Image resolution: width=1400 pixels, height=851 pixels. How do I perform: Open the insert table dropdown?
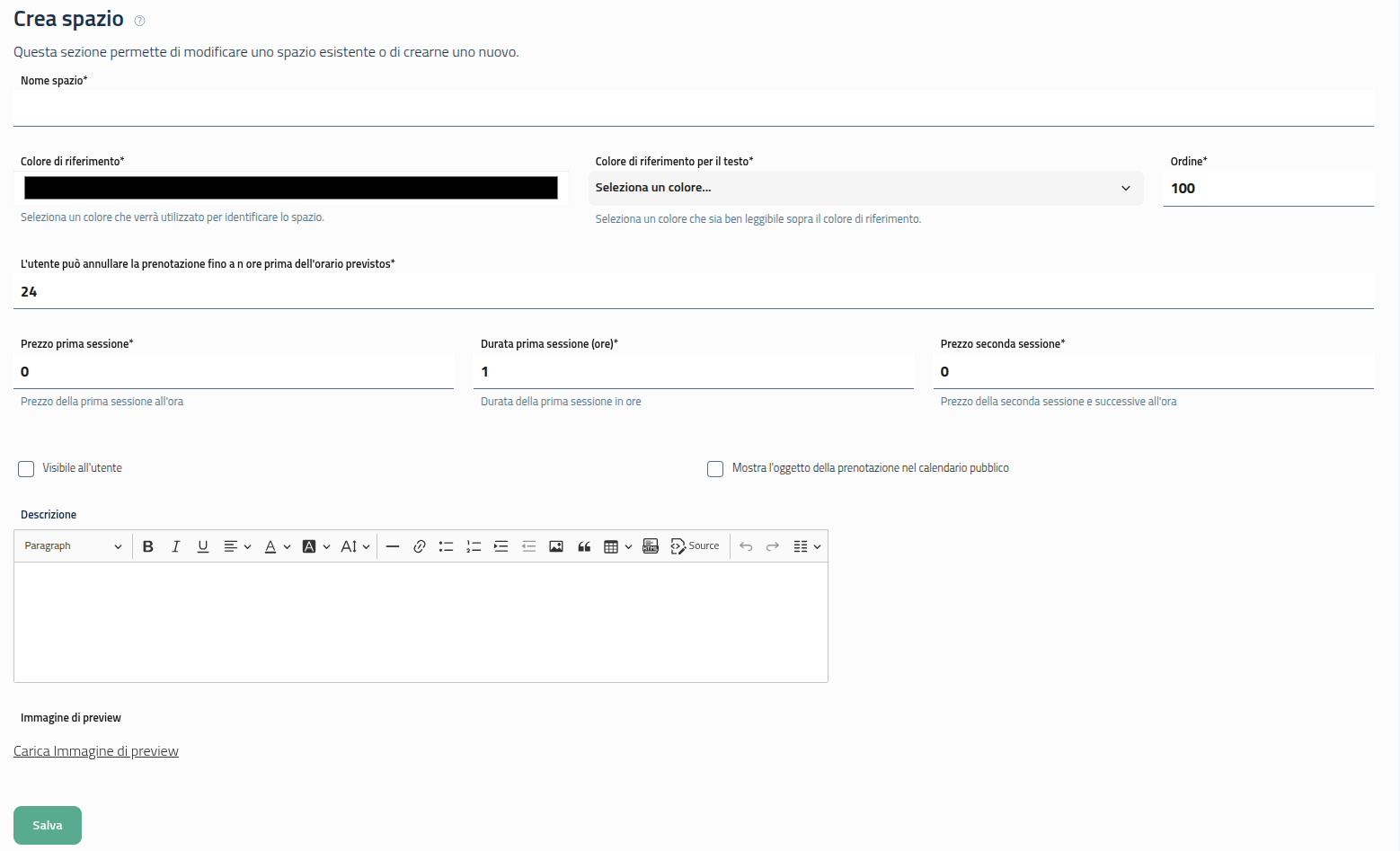pyautogui.click(x=617, y=546)
